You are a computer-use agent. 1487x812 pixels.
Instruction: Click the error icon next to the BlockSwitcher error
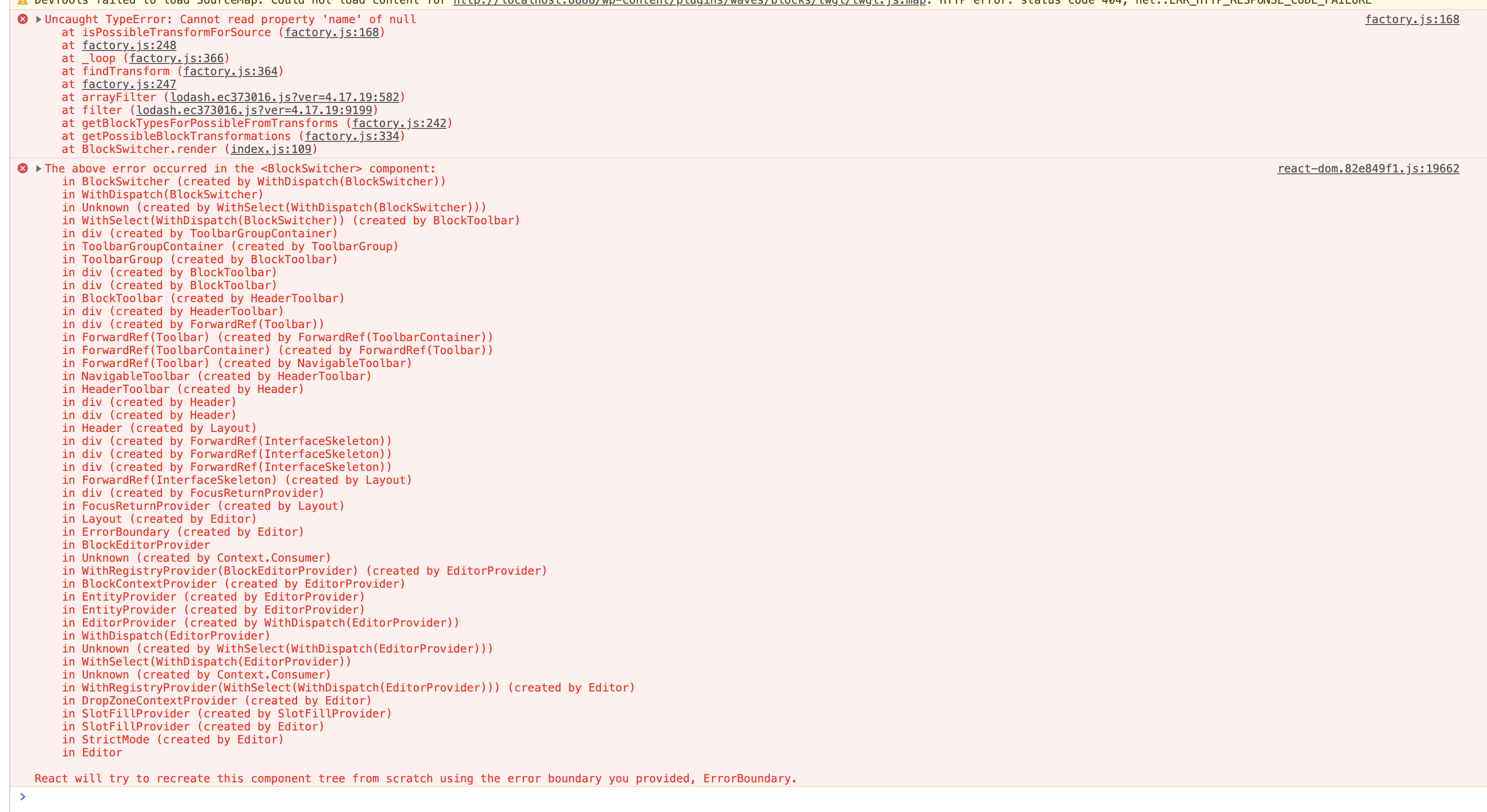[x=22, y=169]
